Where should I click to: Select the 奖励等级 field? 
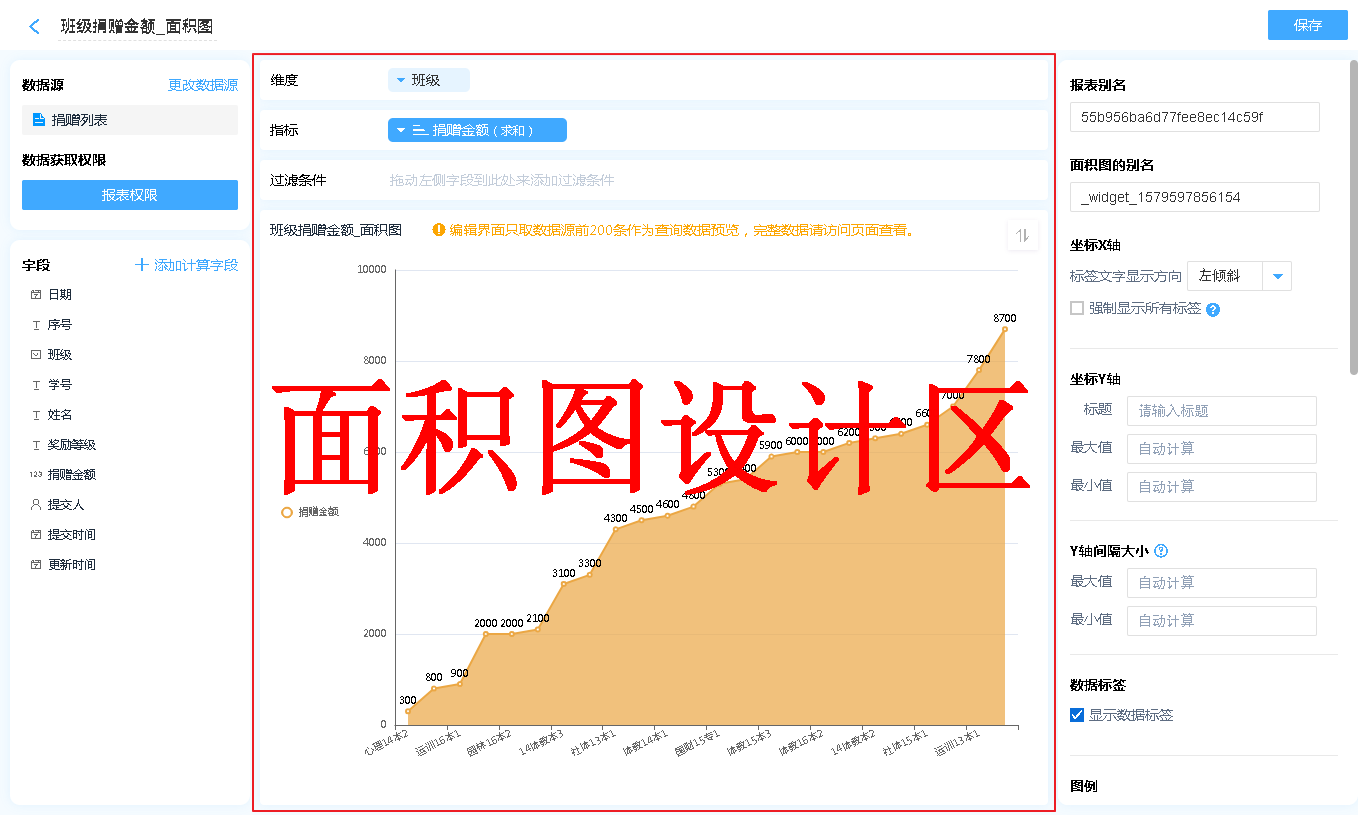pos(72,445)
